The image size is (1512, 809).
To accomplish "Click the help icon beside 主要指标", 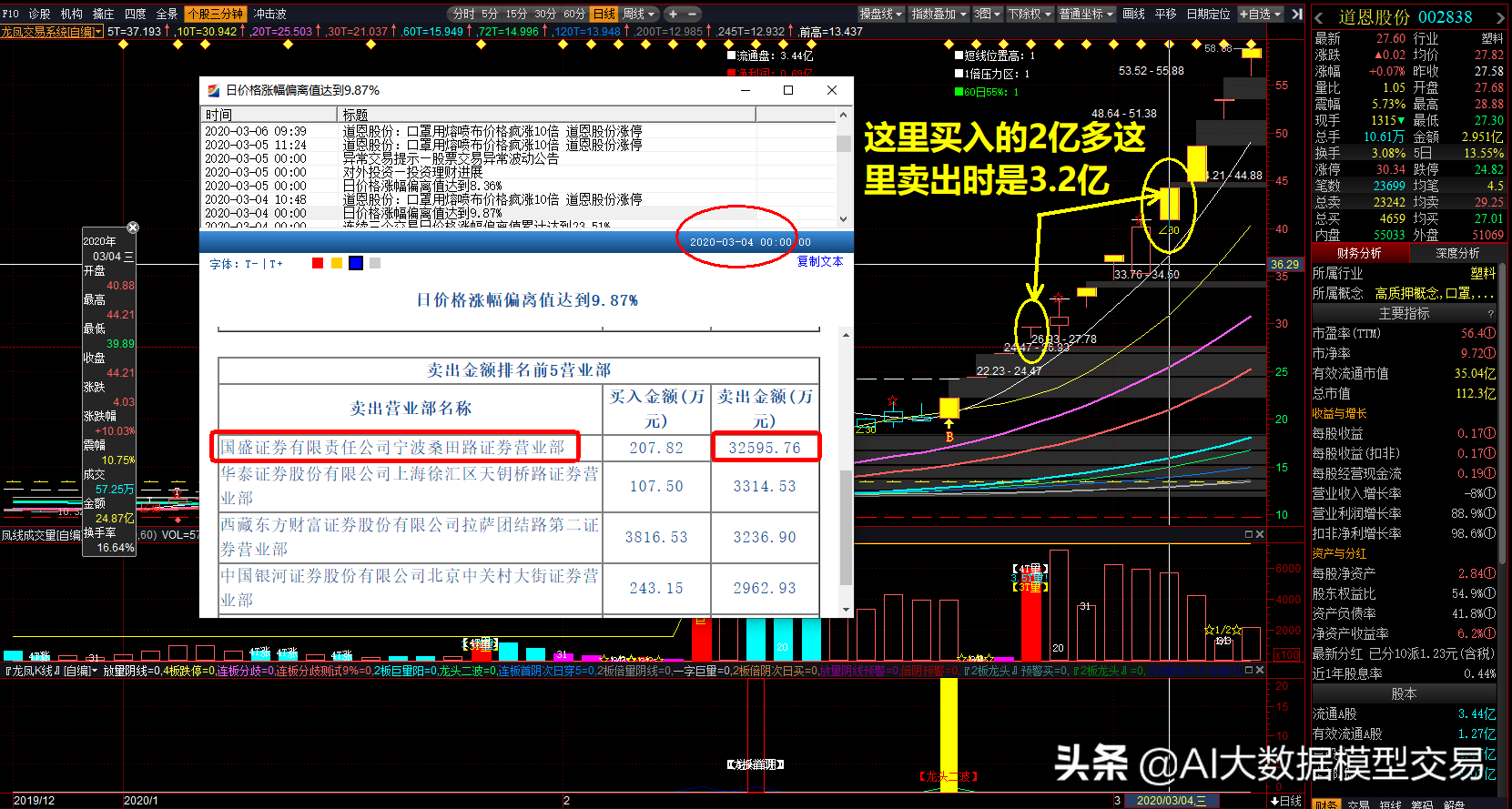I will coord(1490,314).
